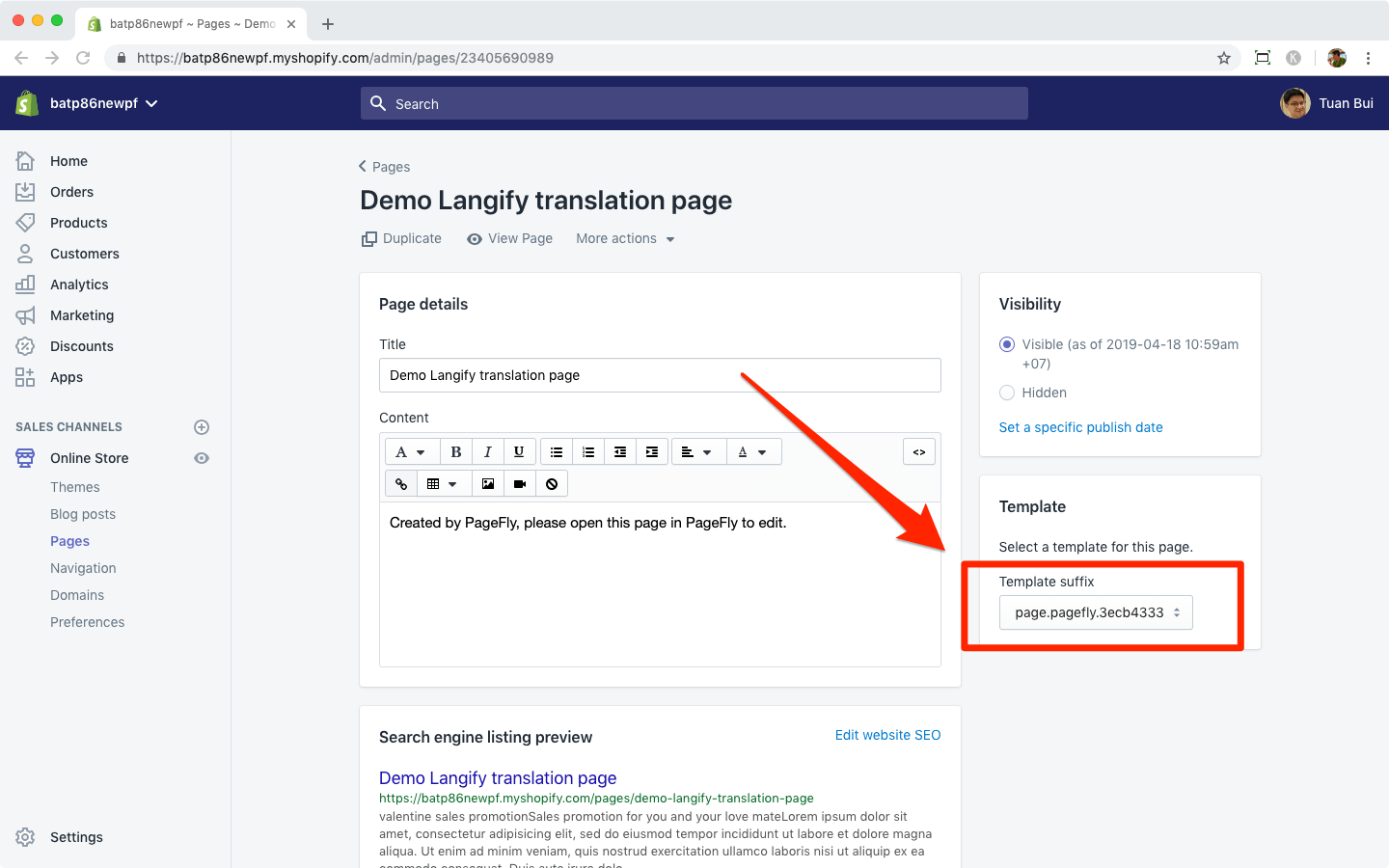This screenshot has width=1389, height=868.
Task: Select the Visible radio option
Action: coord(1007,344)
